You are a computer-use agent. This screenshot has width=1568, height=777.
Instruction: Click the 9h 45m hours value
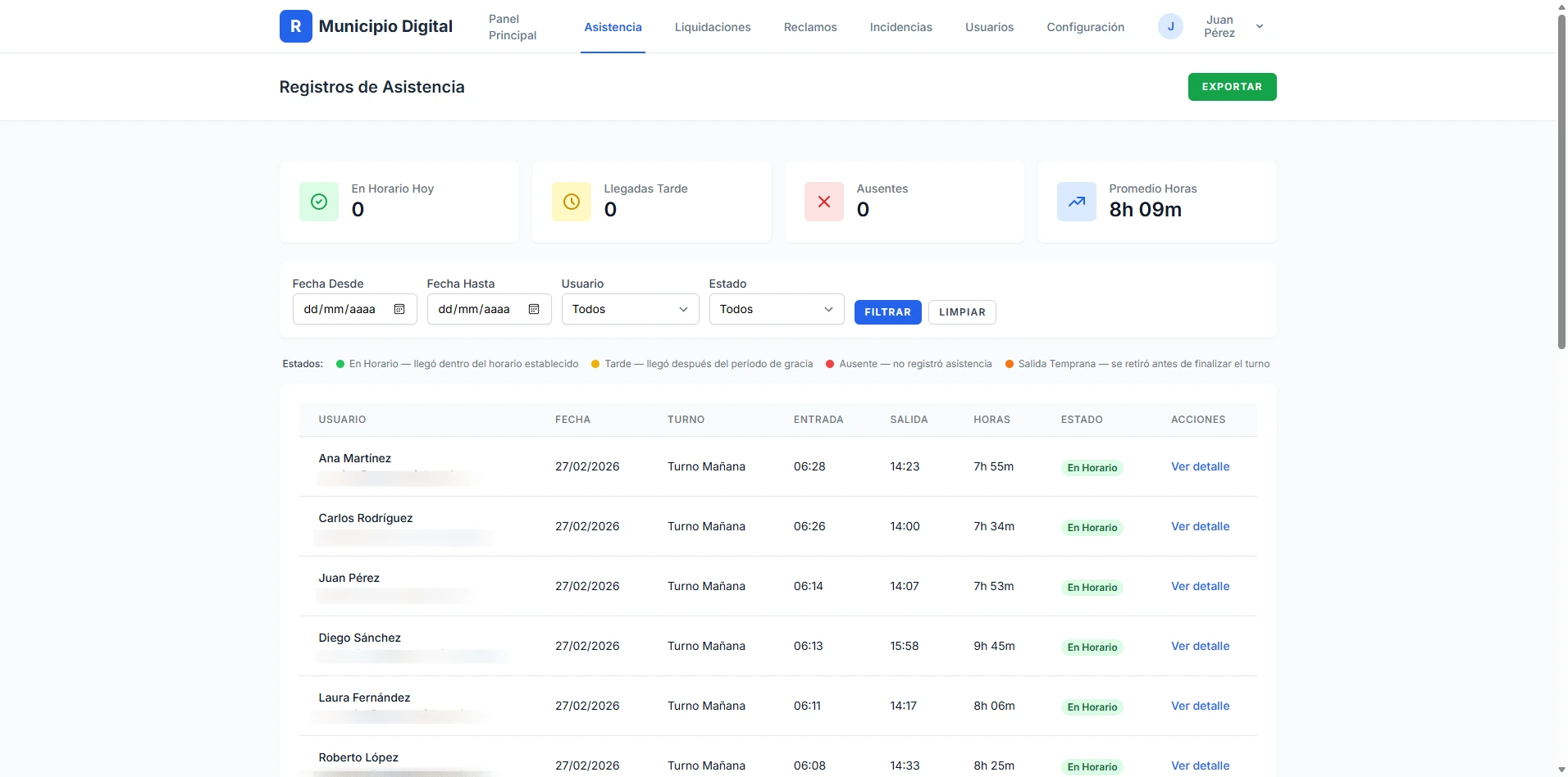994,646
